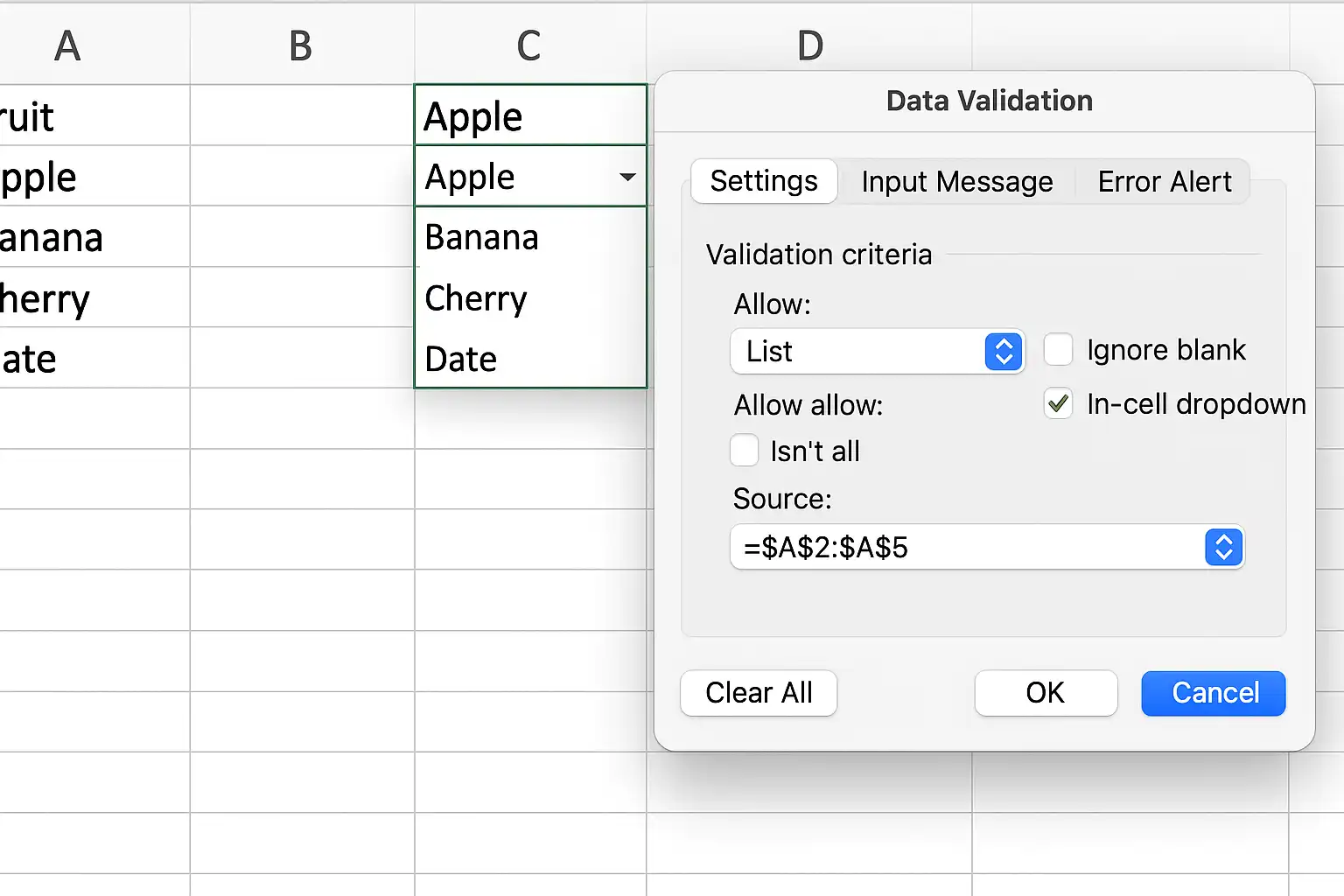Select the Settings tab
This screenshot has height=896, width=1344.
(764, 181)
